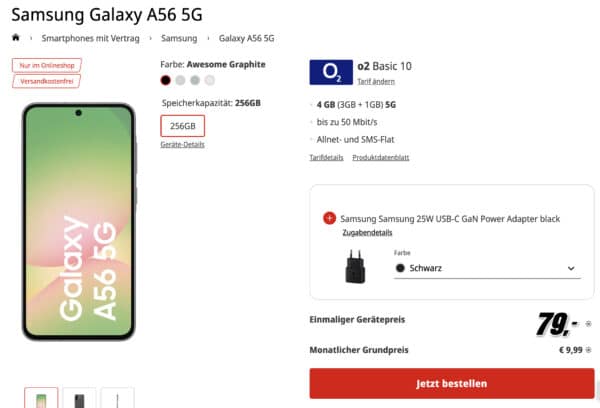Open the Geräte-Details link
Viewport: 600px width, 408px height.
pyautogui.click(x=183, y=145)
